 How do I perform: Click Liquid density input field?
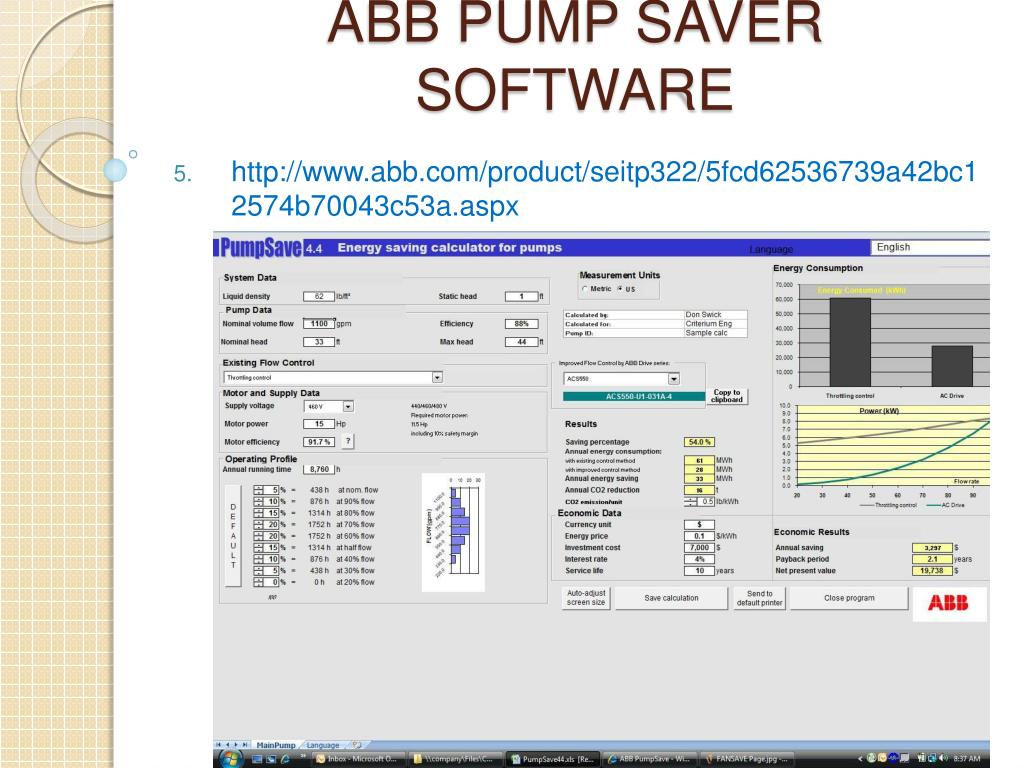(x=319, y=296)
